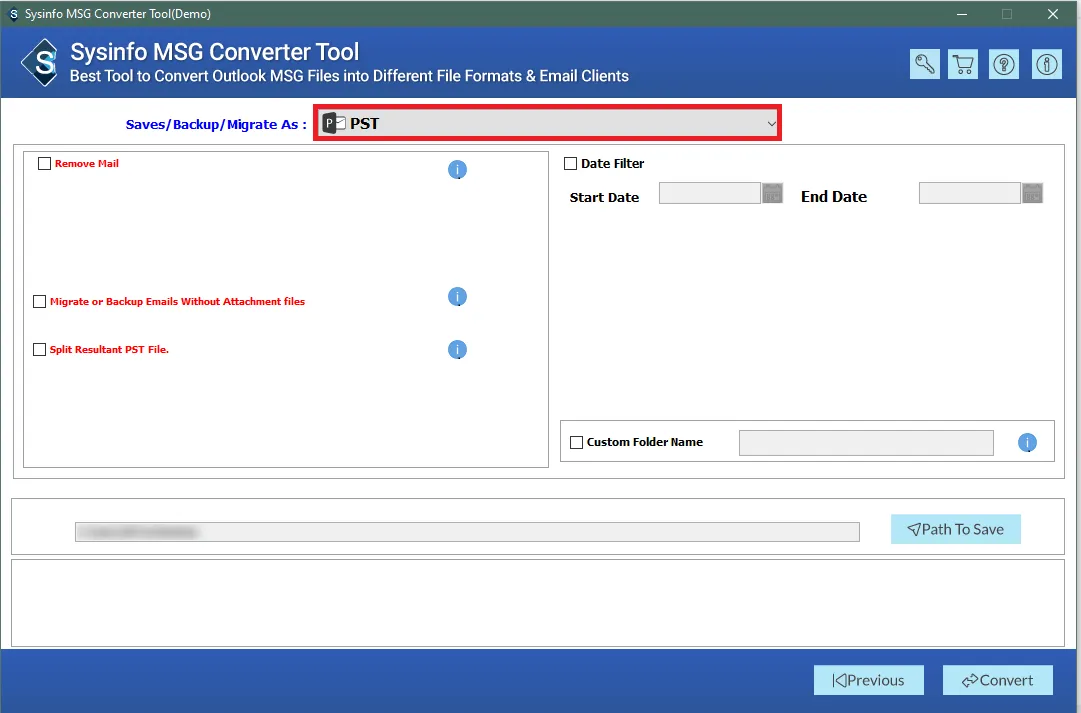
Task: Click info icon beside Split Resultant PST
Action: (x=457, y=350)
